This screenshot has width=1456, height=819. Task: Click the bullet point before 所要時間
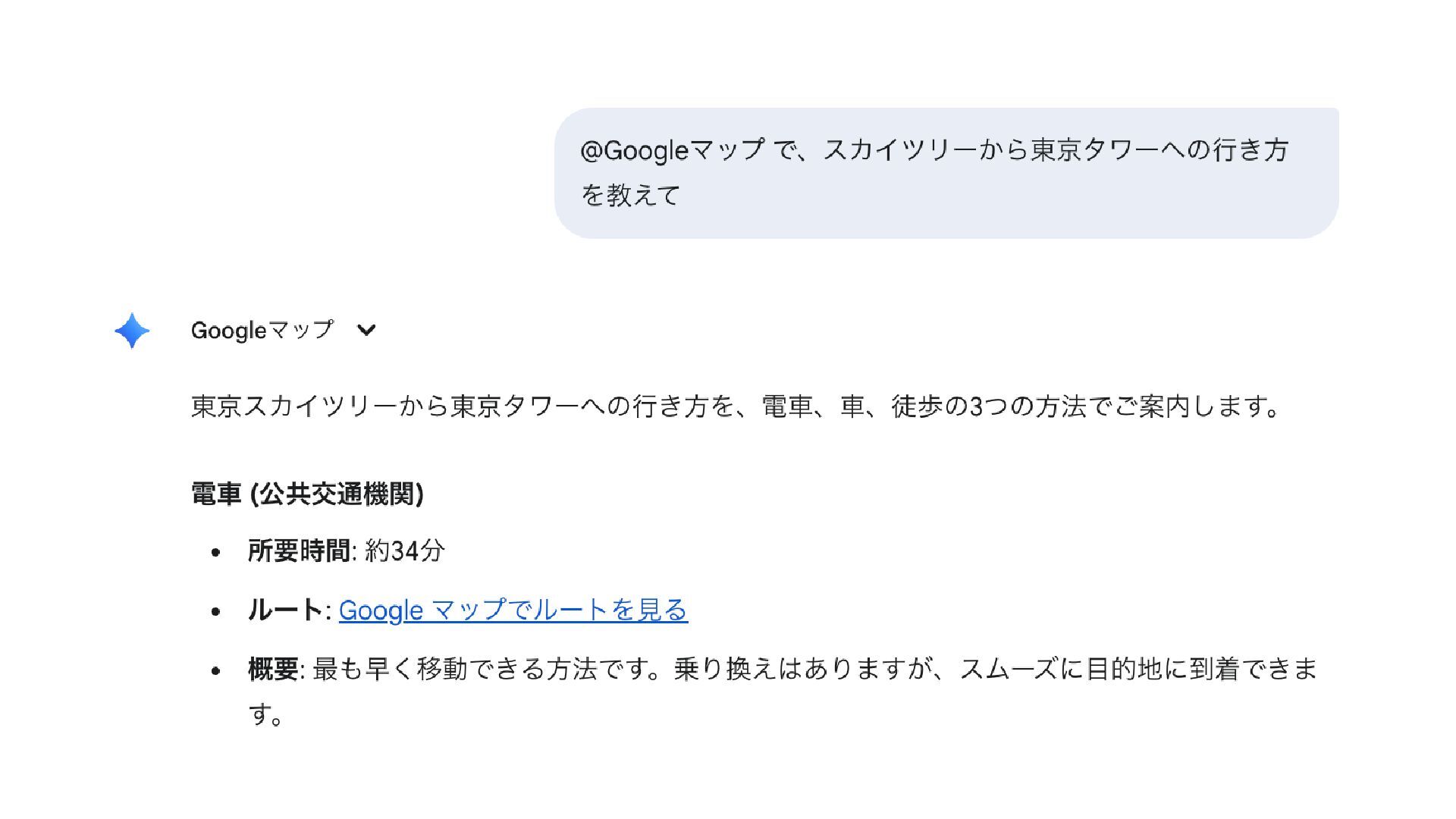pos(216,552)
